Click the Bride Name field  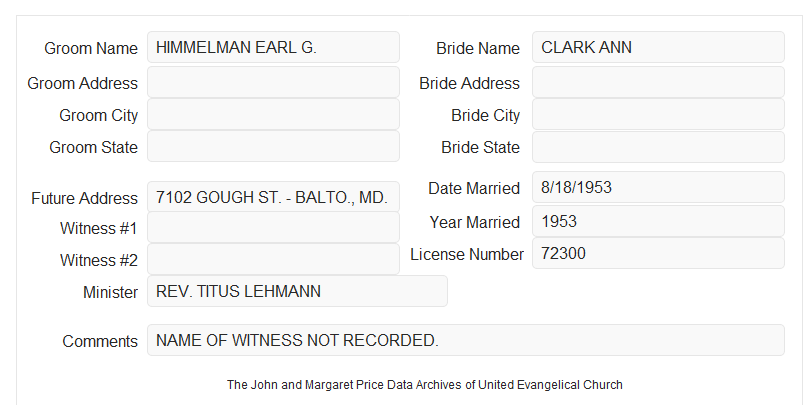(658, 47)
